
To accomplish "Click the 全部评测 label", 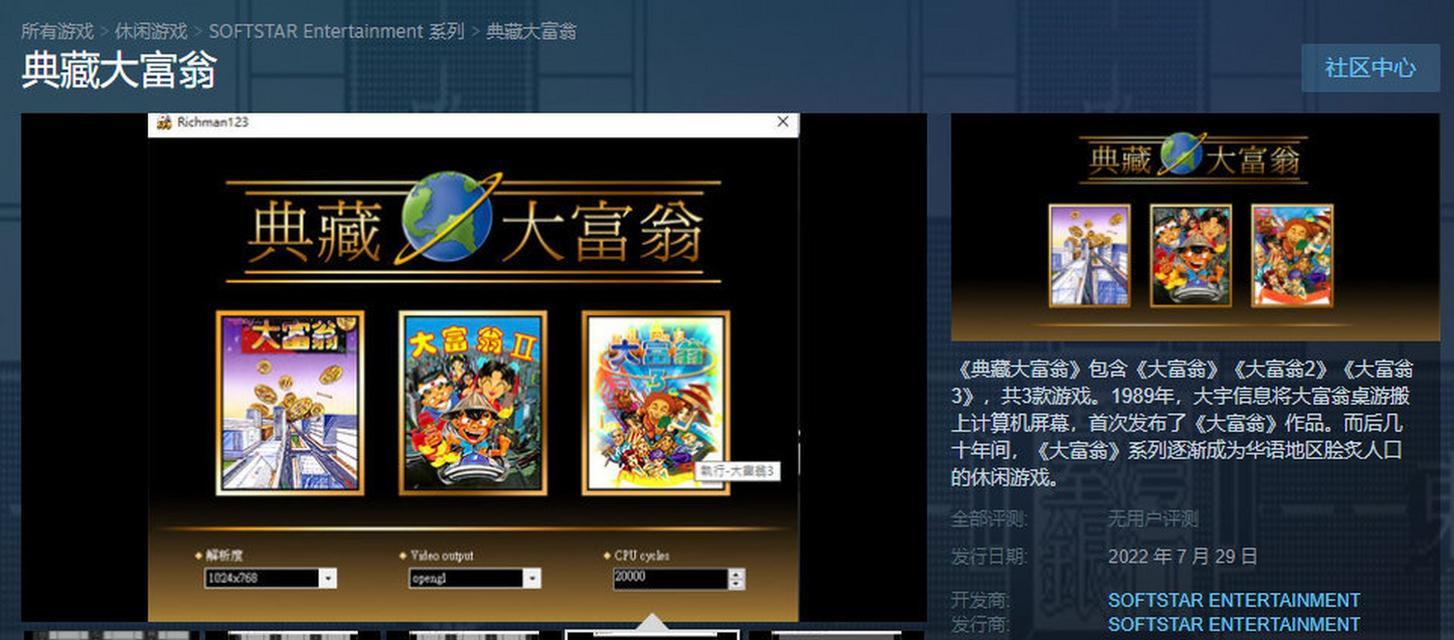I will pos(988,519).
